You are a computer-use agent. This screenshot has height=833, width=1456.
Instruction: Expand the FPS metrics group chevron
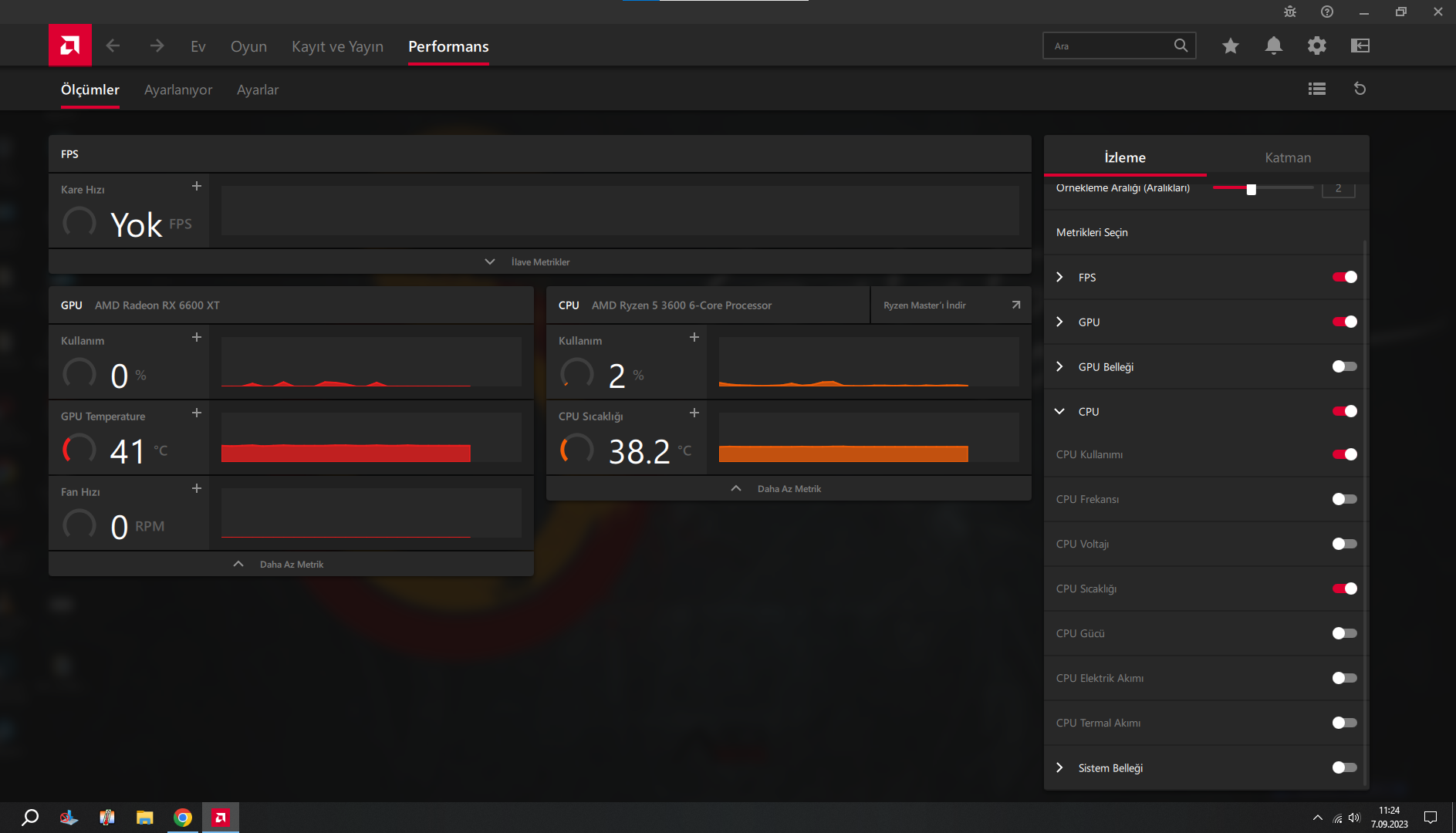(1059, 277)
